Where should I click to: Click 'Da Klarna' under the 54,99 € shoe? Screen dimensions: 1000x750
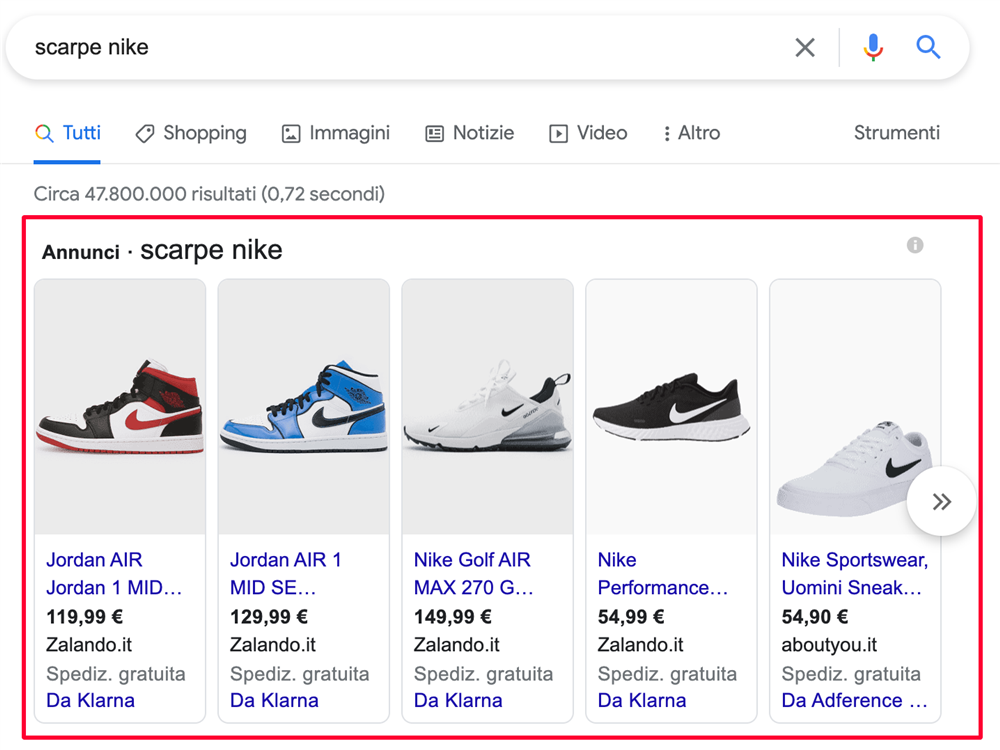[x=641, y=700]
